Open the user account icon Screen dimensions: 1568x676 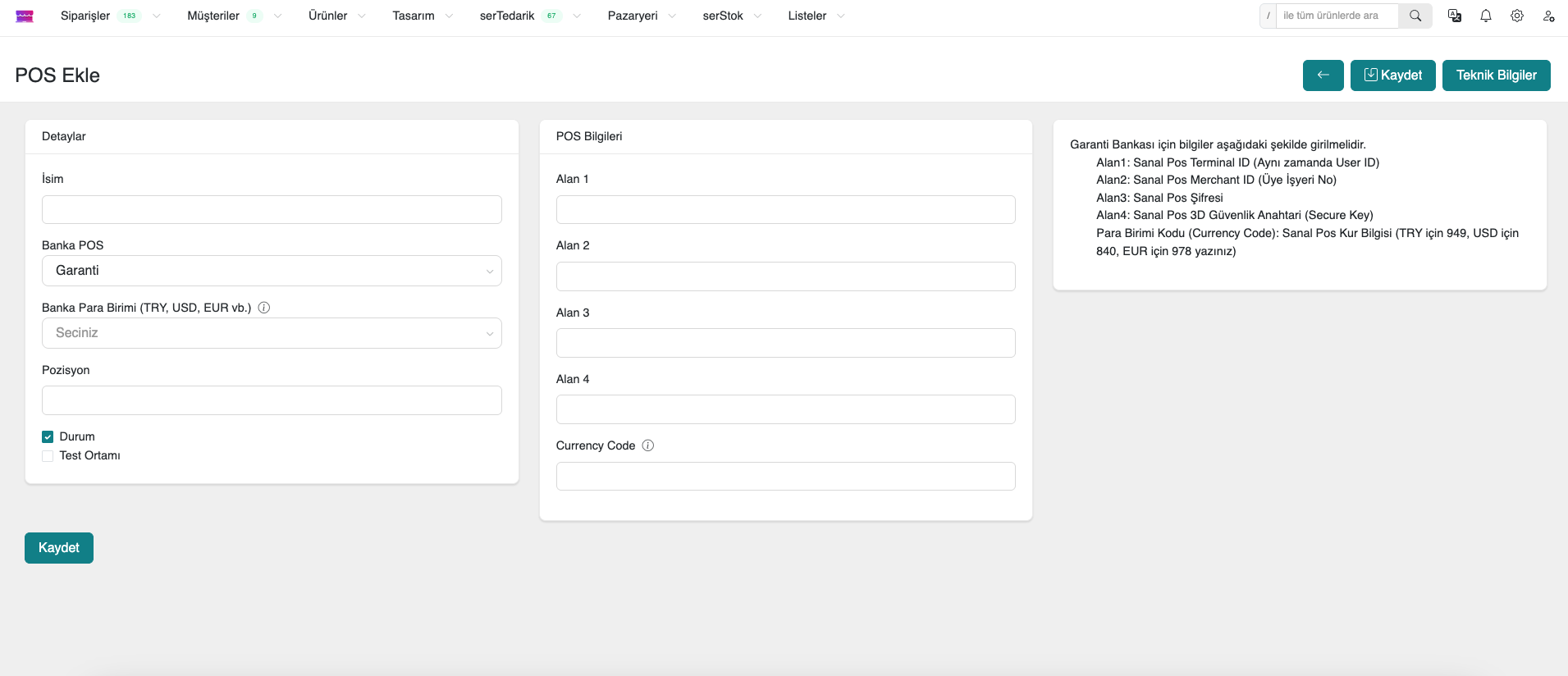[x=1548, y=16]
